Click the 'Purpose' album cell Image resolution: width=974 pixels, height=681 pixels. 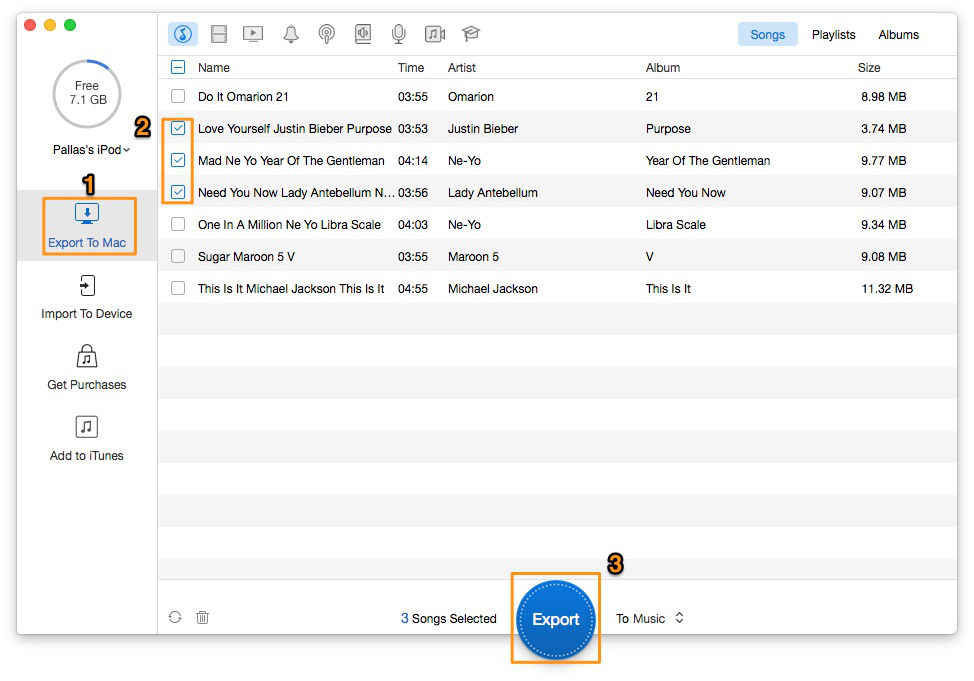coord(668,129)
